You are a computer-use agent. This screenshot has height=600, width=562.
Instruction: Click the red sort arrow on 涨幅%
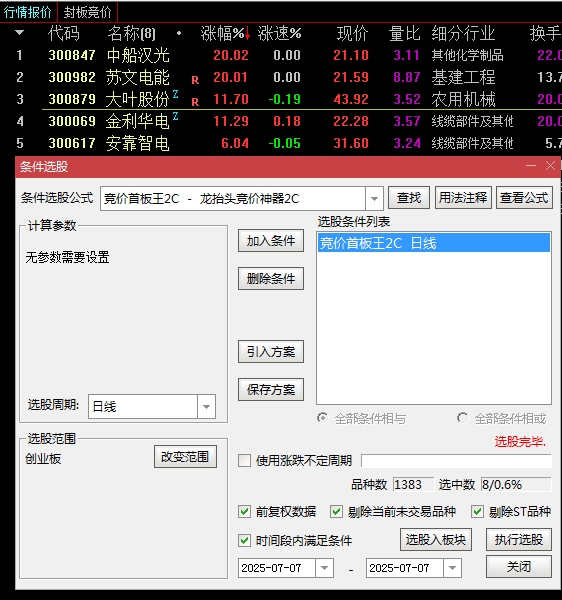point(247,34)
